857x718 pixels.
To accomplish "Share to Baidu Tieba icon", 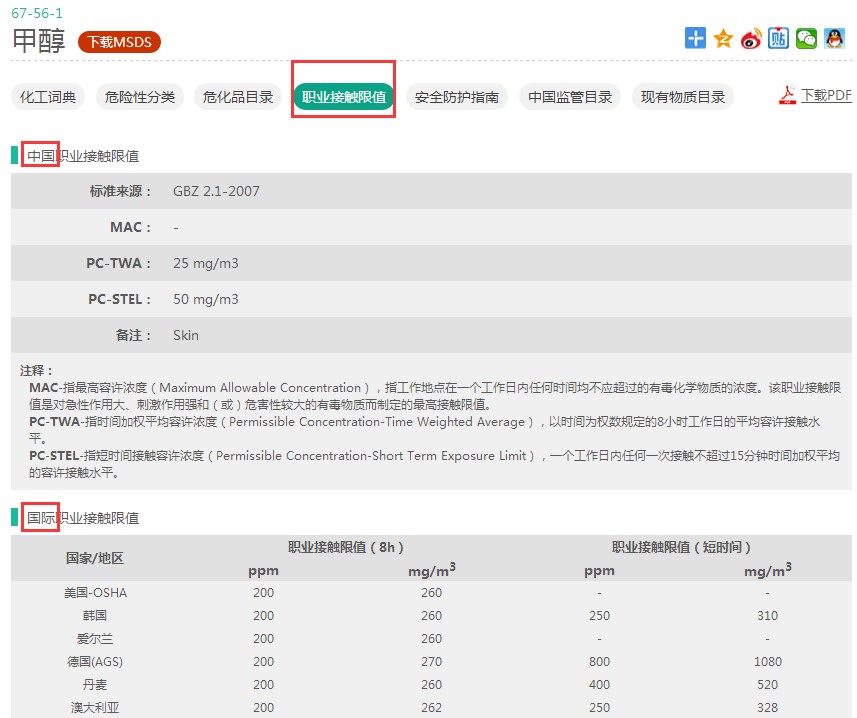I will (779, 38).
